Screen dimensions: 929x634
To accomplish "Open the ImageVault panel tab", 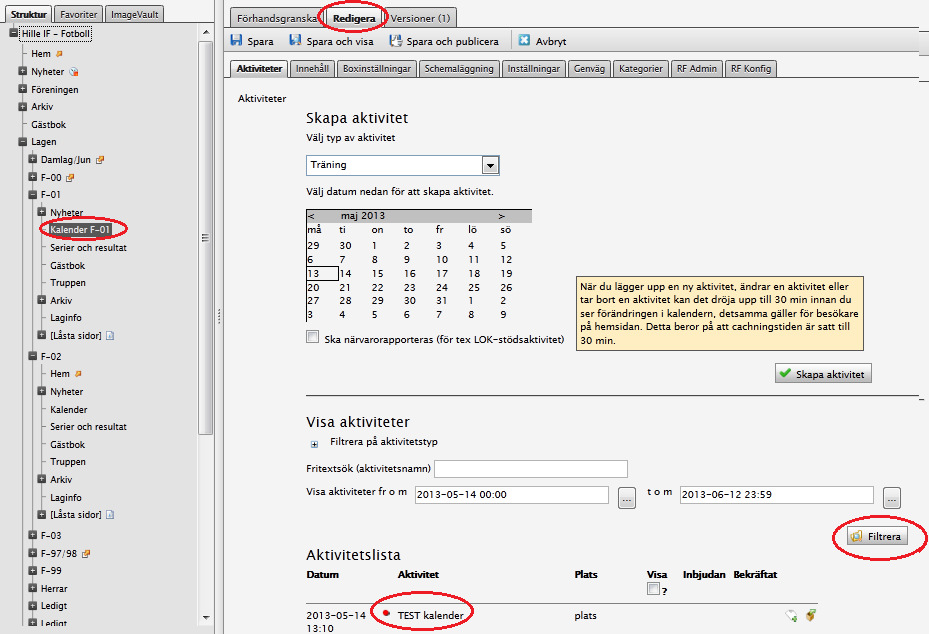I will (x=134, y=14).
